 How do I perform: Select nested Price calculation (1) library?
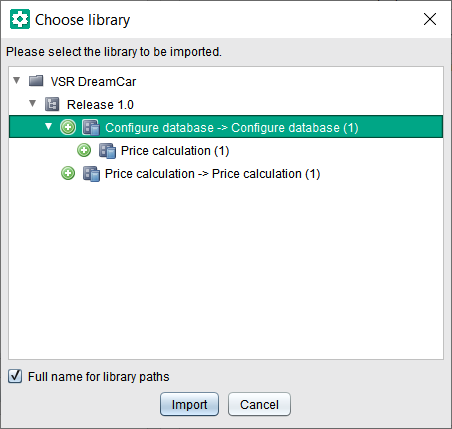coord(175,151)
